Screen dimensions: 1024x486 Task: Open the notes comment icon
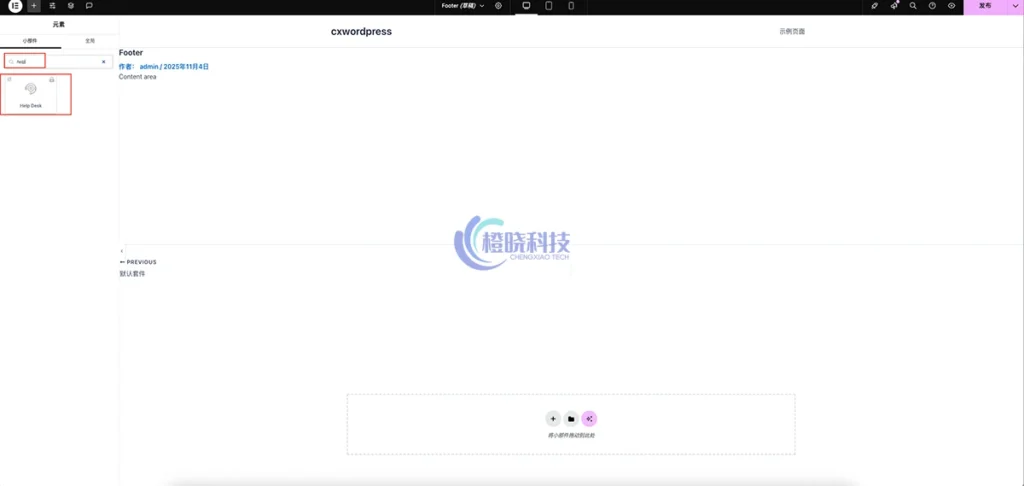click(x=89, y=6)
